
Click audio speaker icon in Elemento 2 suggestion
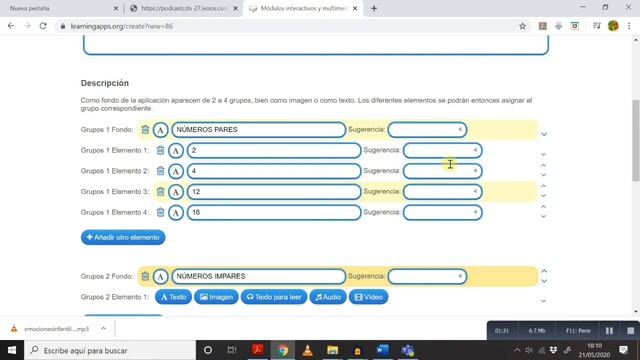pos(475,171)
